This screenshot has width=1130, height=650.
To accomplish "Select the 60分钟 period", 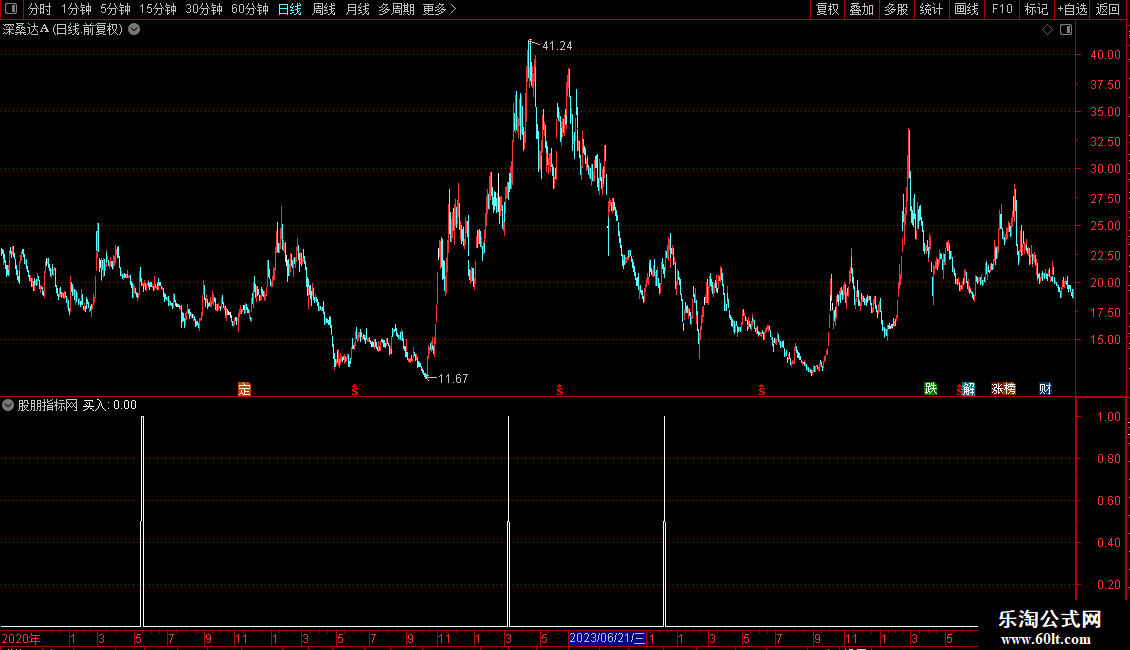I will point(249,9).
